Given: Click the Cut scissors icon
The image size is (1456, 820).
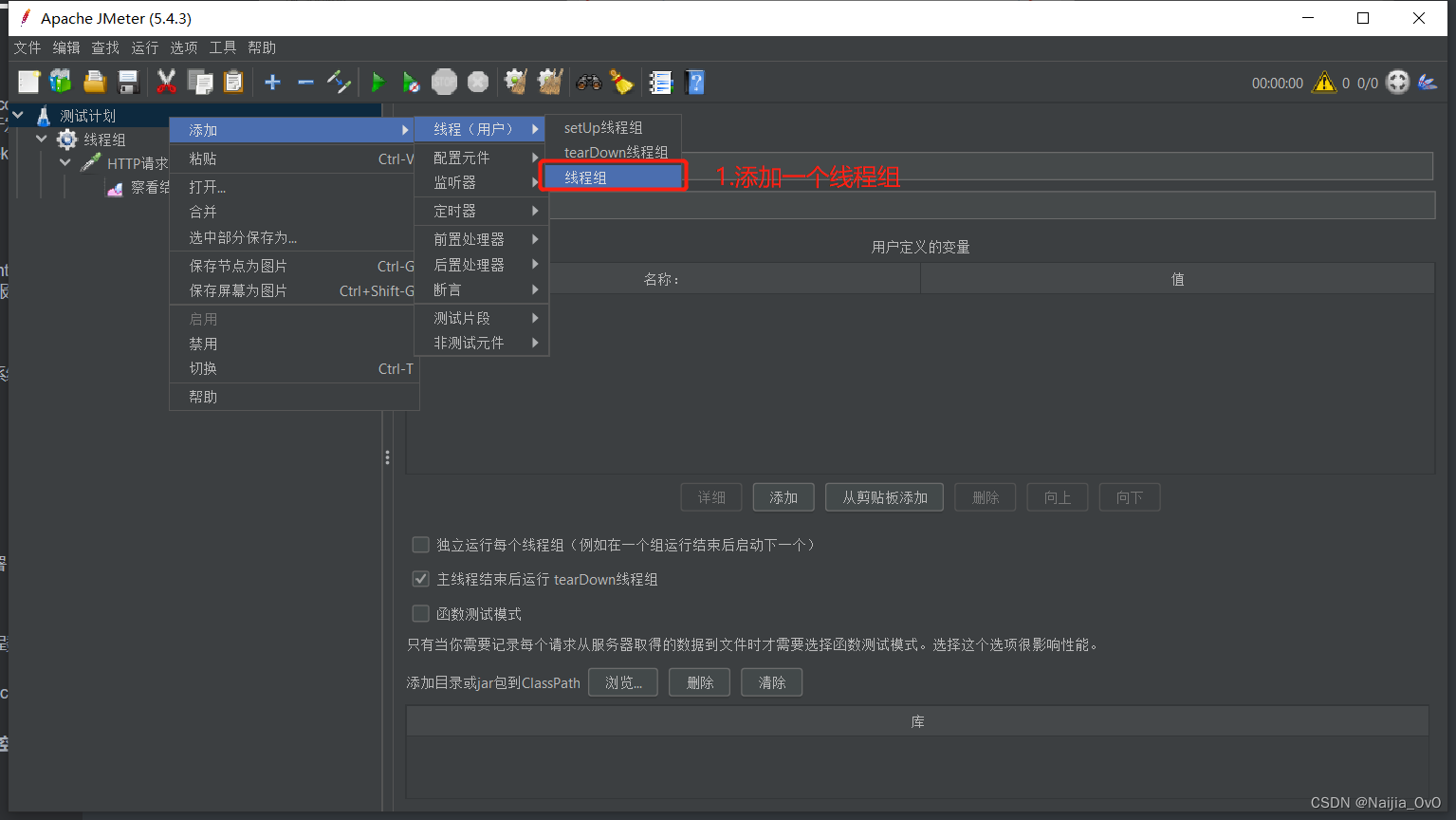Looking at the screenshot, I should point(166,83).
